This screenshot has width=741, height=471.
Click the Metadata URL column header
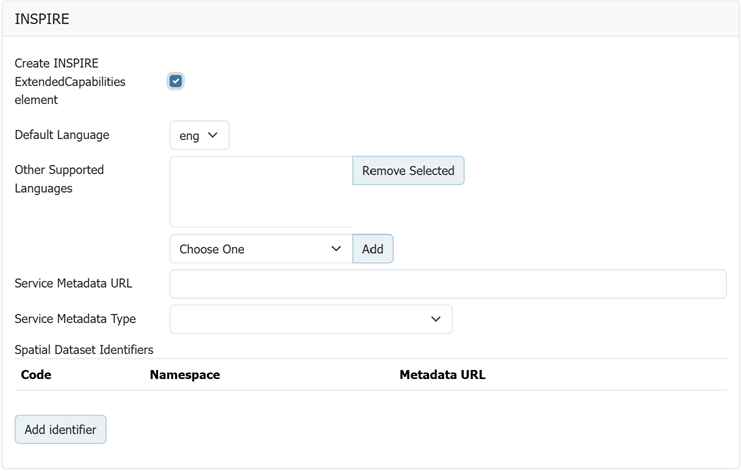[x=442, y=375]
